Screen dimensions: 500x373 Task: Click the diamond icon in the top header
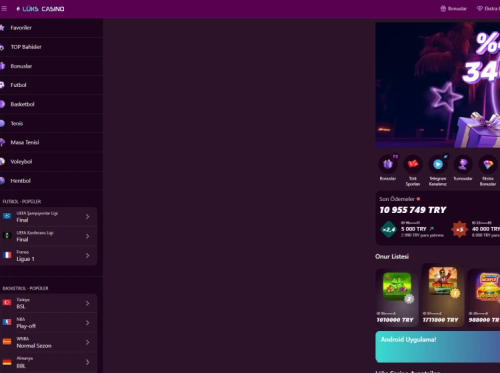[480, 9]
